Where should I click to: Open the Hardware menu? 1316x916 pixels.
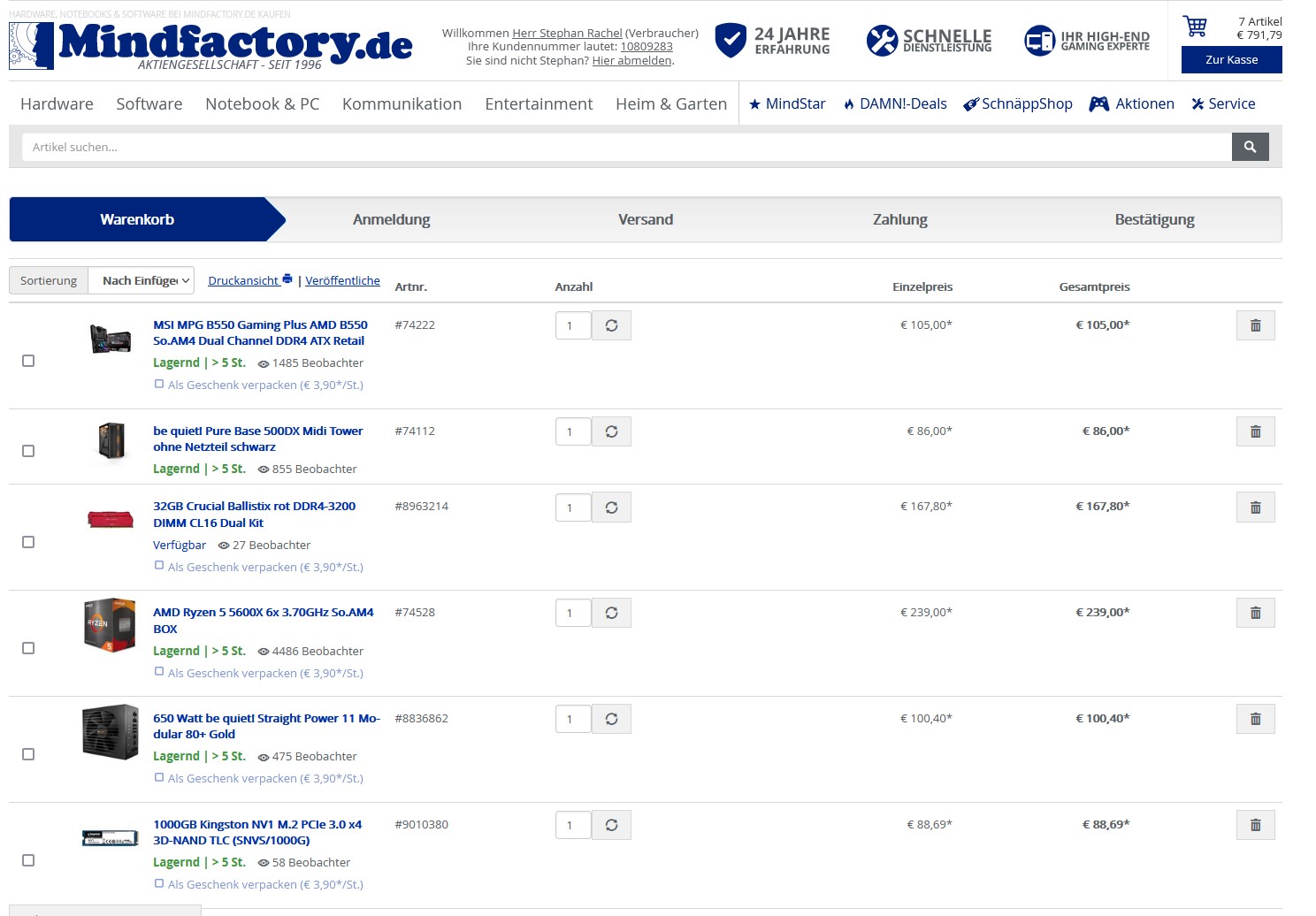click(x=57, y=103)
